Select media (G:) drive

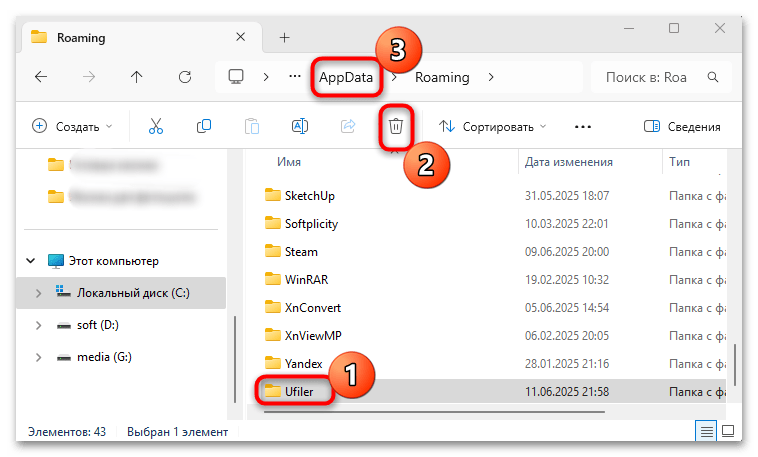click(104, 357)
